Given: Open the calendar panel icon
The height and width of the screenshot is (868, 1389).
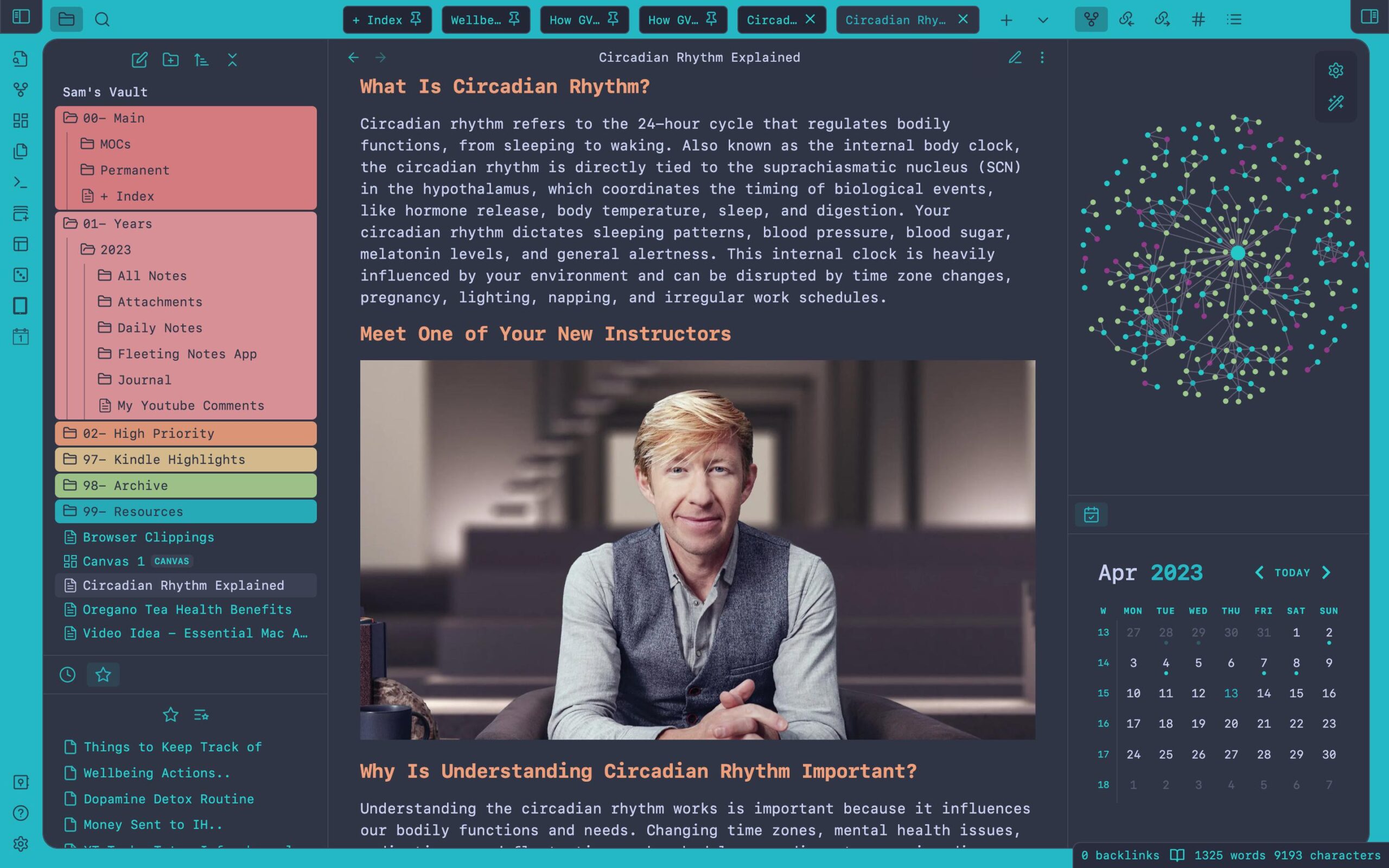Looking at the screenshot, I should [1091, 515].
